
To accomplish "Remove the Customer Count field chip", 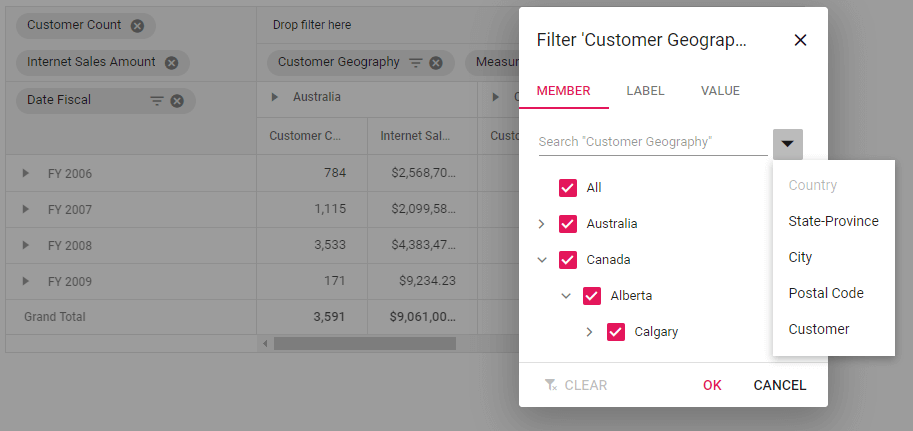I will coord(137,26).
